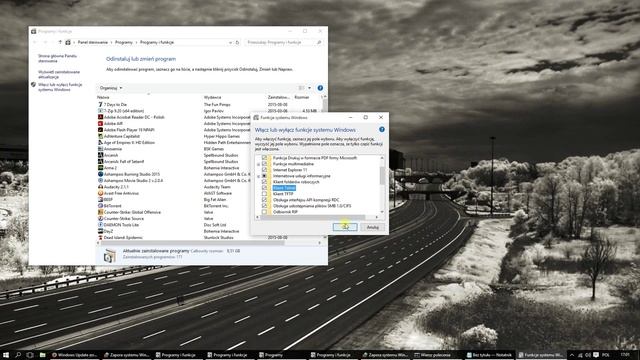Click the Arma 2 program icon
Viewport: 640px width, 360px height.
click(x=100, y=168)
